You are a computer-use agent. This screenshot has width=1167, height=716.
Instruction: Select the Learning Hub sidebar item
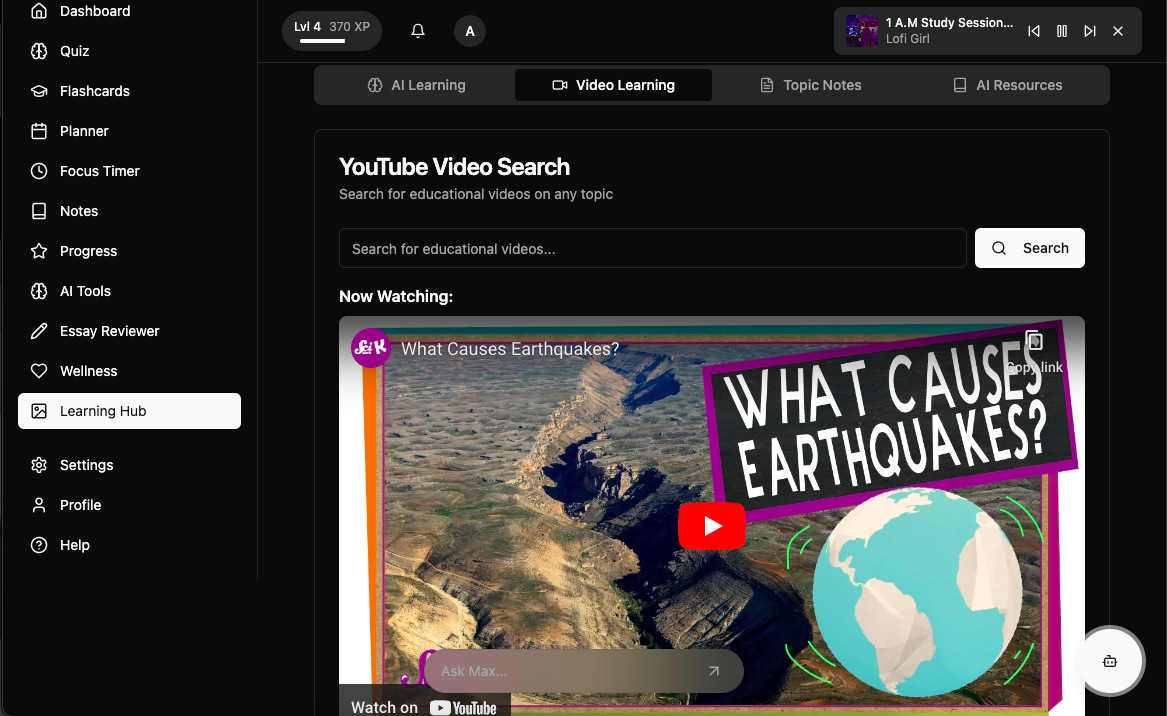129,411
